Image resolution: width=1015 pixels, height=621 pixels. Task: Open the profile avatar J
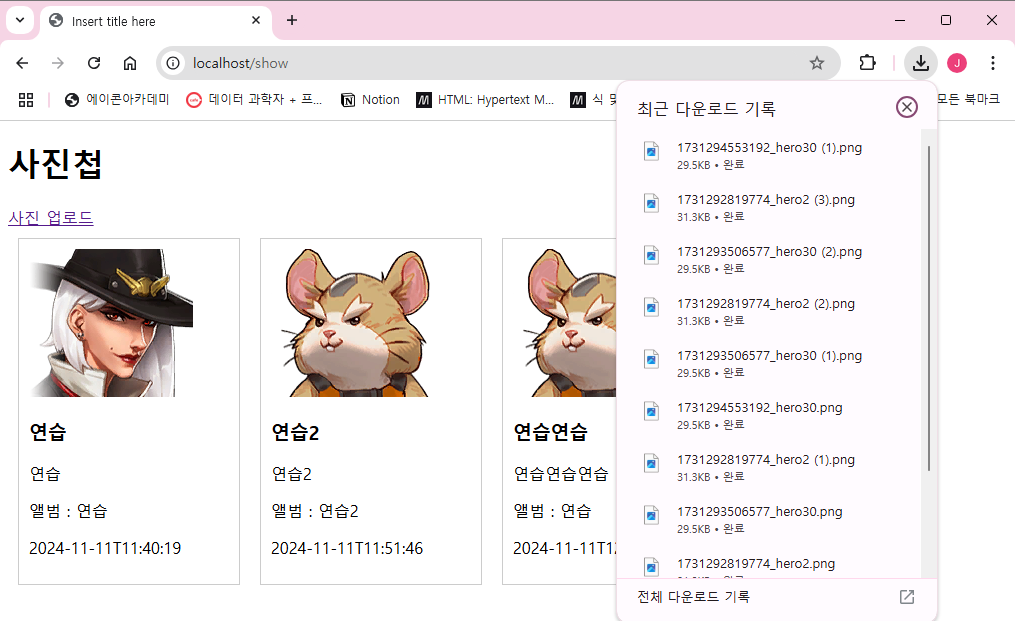tap(957, 63)
